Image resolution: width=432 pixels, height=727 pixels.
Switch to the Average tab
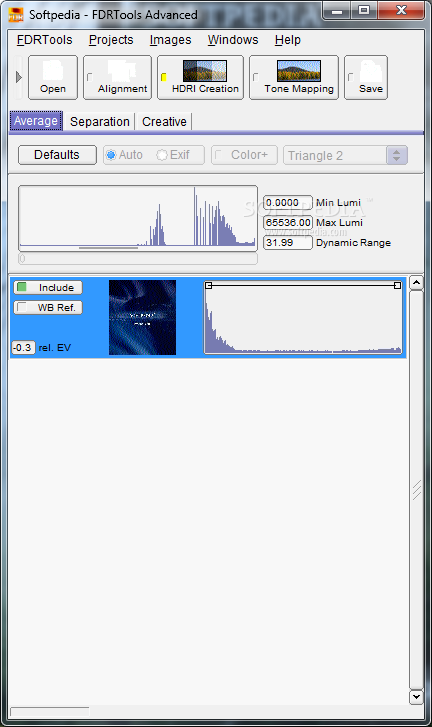click(x=36, y=121)
